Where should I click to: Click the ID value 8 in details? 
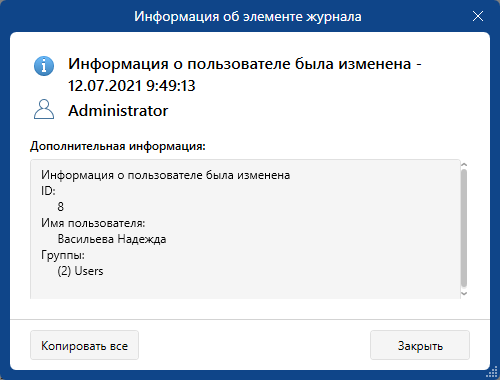pos(60,207)
